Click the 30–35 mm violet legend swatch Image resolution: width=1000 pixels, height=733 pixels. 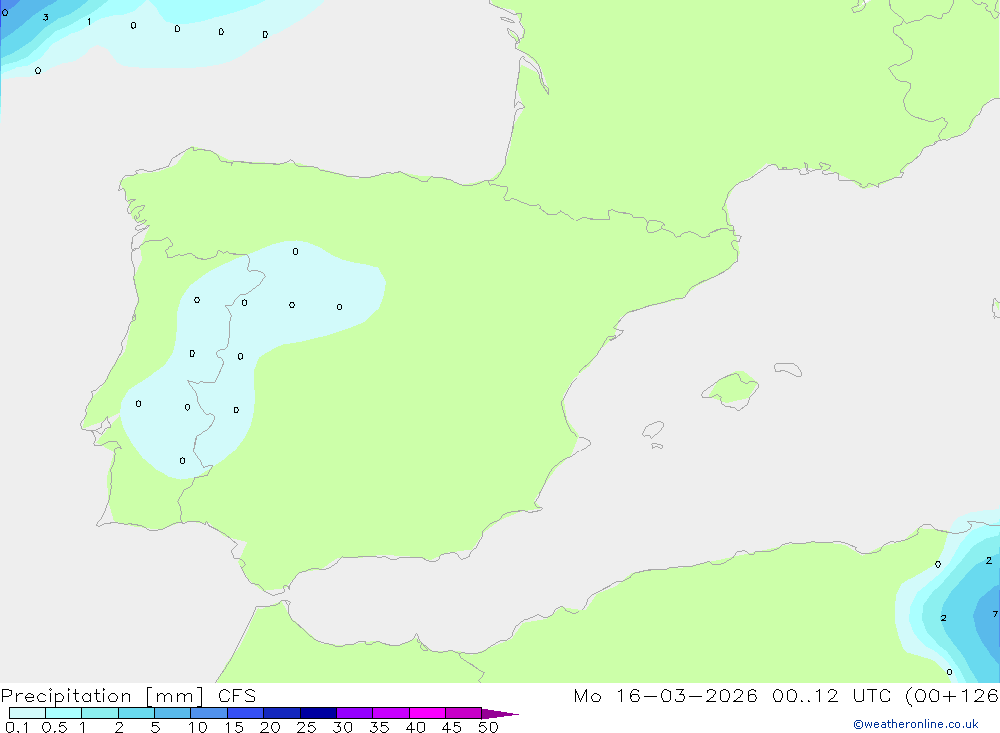coord(355,713)
